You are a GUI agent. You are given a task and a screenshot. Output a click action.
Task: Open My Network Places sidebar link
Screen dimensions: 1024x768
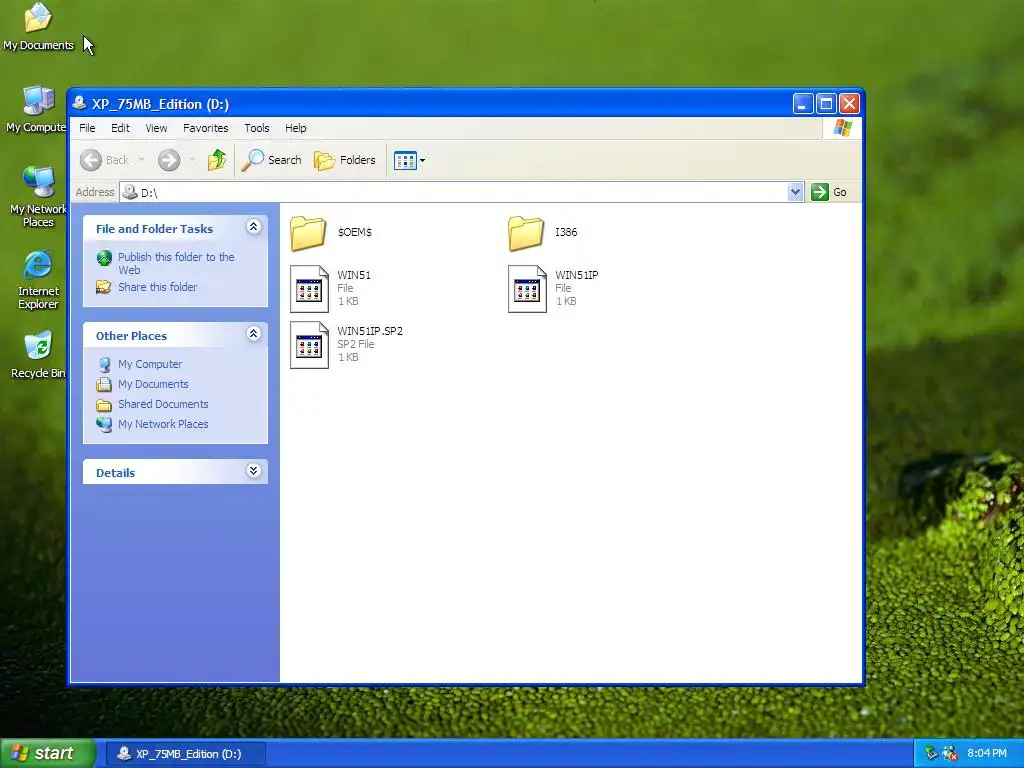[163, 424]
